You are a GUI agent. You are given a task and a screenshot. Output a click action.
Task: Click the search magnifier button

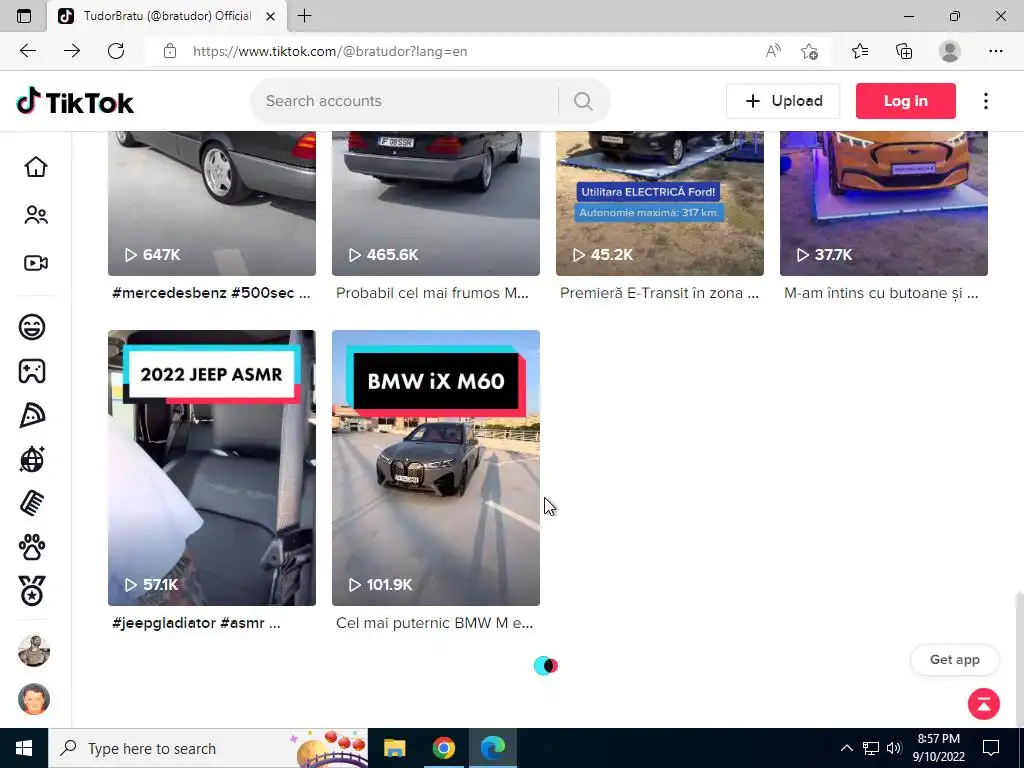583,101
